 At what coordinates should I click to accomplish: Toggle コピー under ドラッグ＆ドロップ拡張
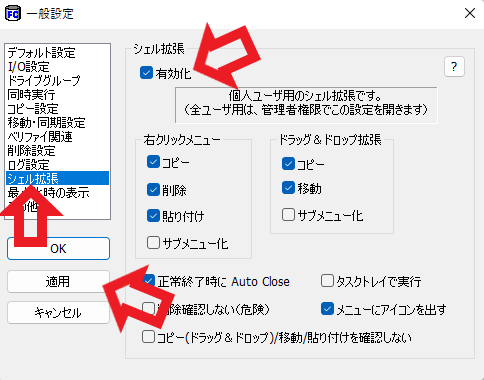pos(288,164)
